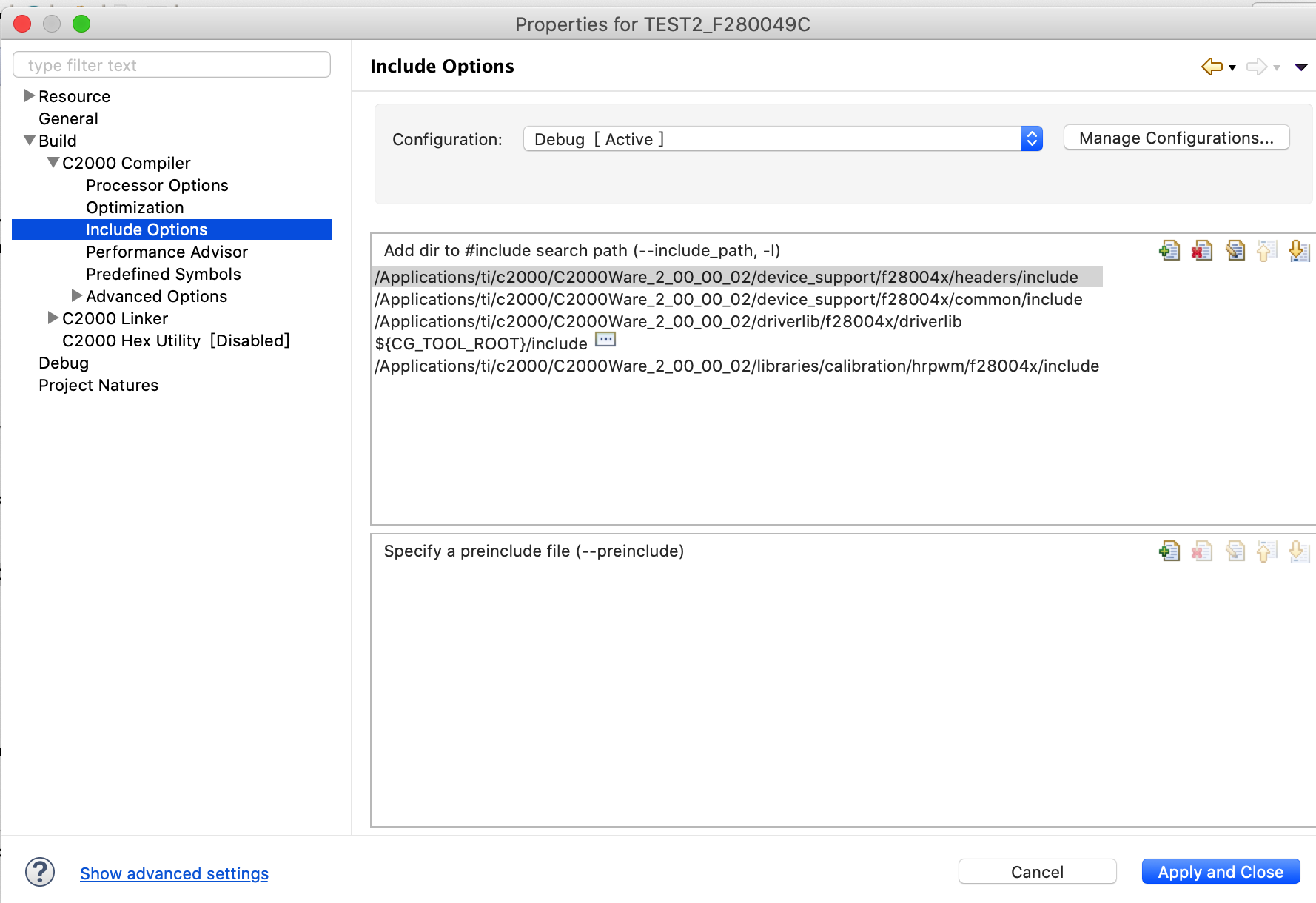Select the driverlib/f28004x/driverlib include path entry
1316x903 pixels.
coord(668,321)
